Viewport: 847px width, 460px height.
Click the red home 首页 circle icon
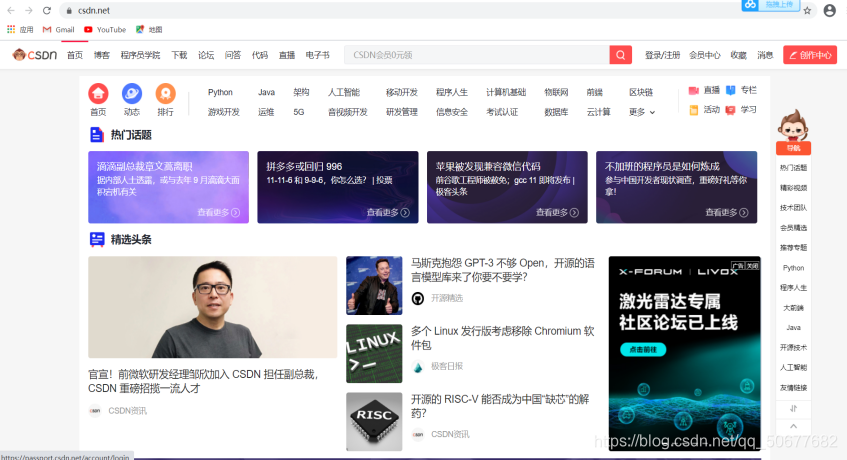tap(98, 93)
